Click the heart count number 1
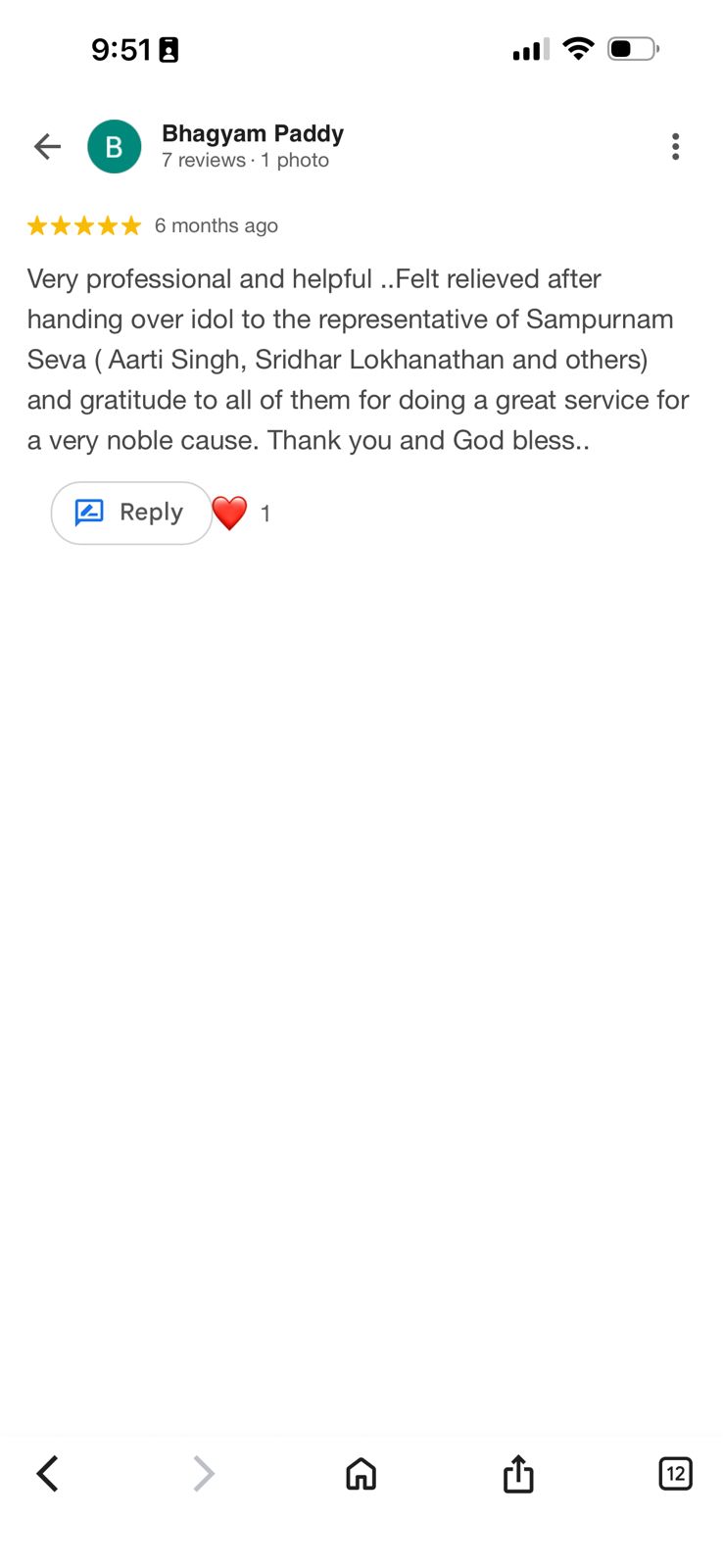723x1568 pixels. (x=265, y=514)
